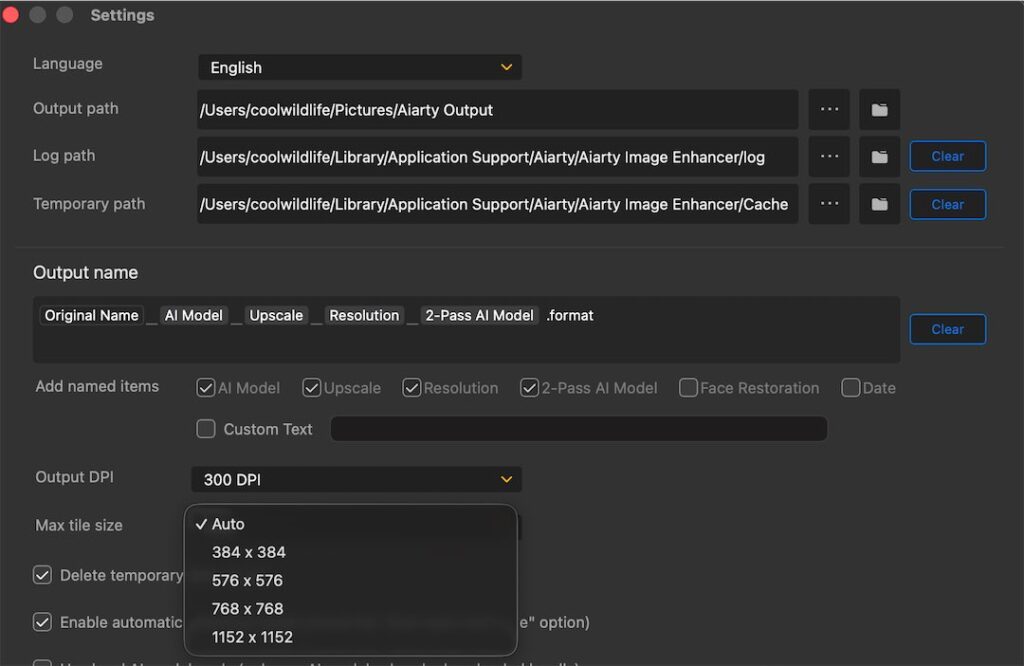Viewport: 1024px width, 666px height.
Task: Click the Output path text field
Action: [497, 110]
